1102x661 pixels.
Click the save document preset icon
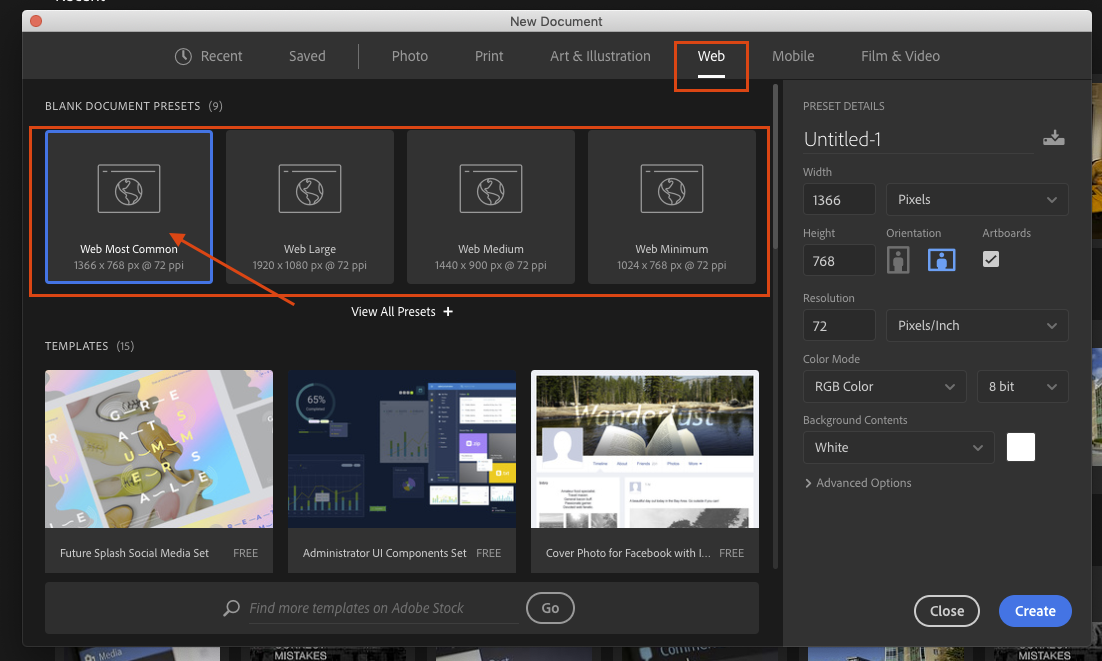point(1054,138)
